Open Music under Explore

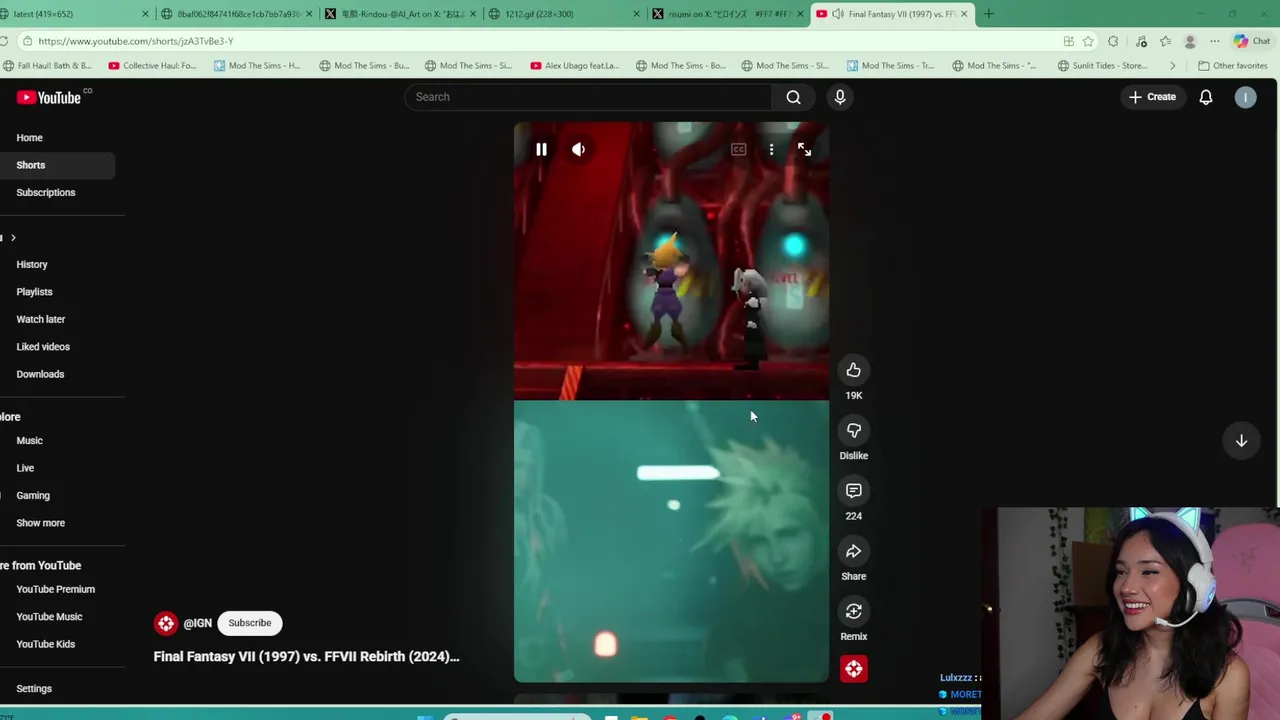(29, 441)
